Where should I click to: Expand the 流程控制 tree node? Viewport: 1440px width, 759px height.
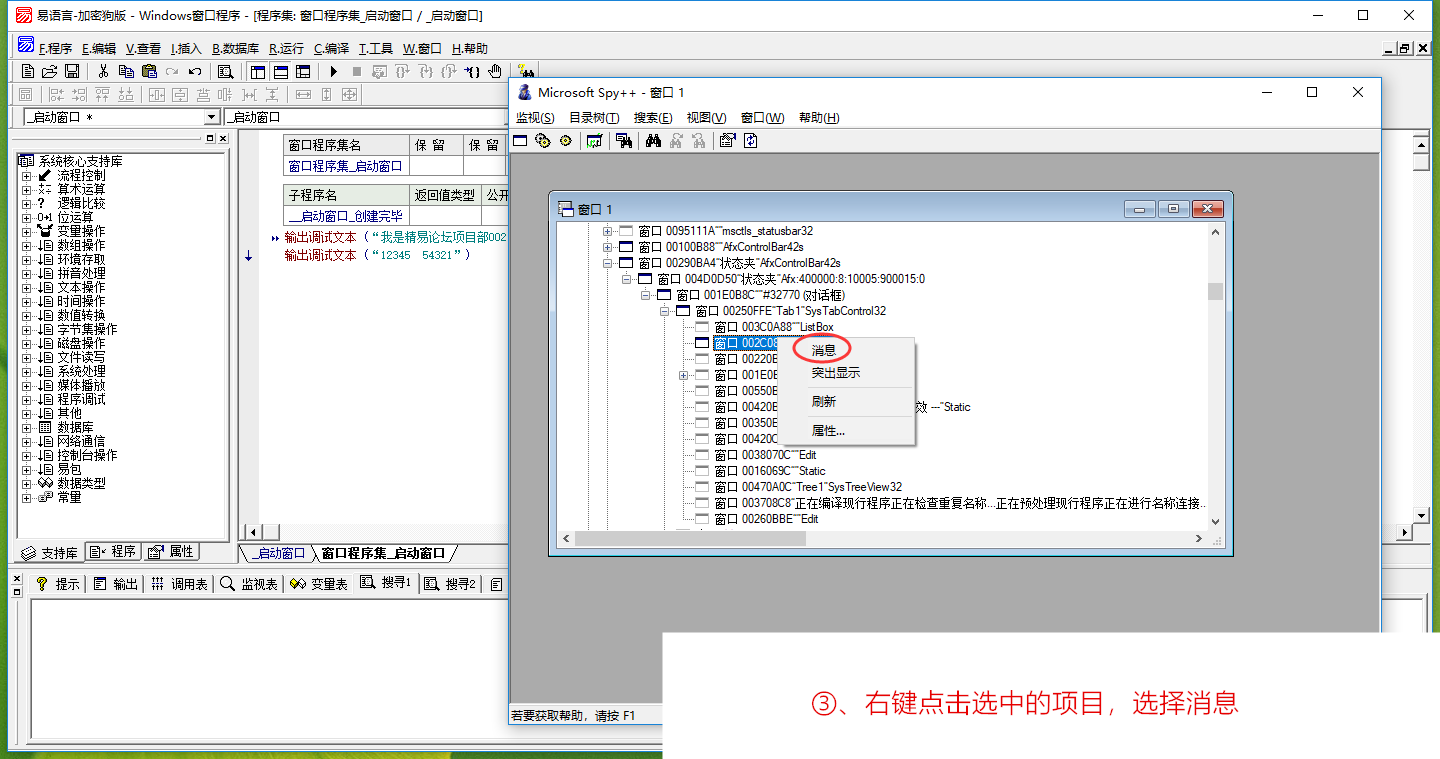(27, 175)
